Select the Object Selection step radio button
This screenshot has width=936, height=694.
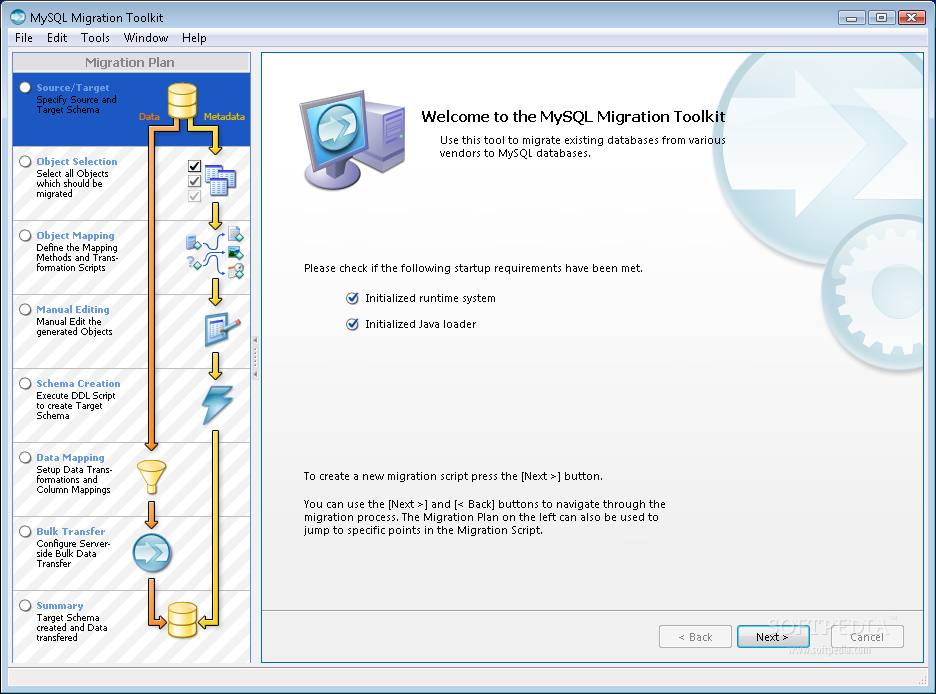click(x=25, y=161)
